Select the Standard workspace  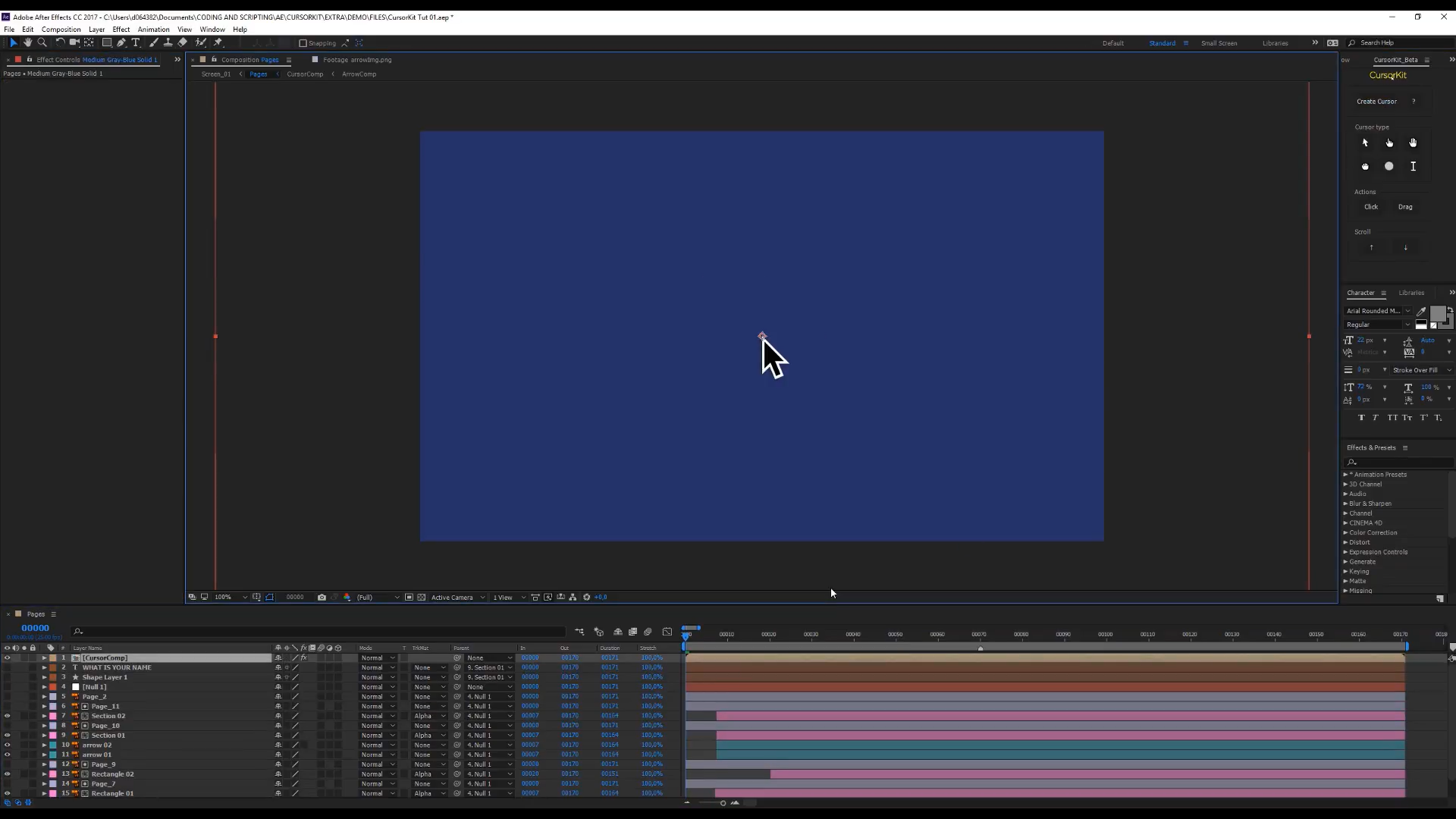point(1162,43)
